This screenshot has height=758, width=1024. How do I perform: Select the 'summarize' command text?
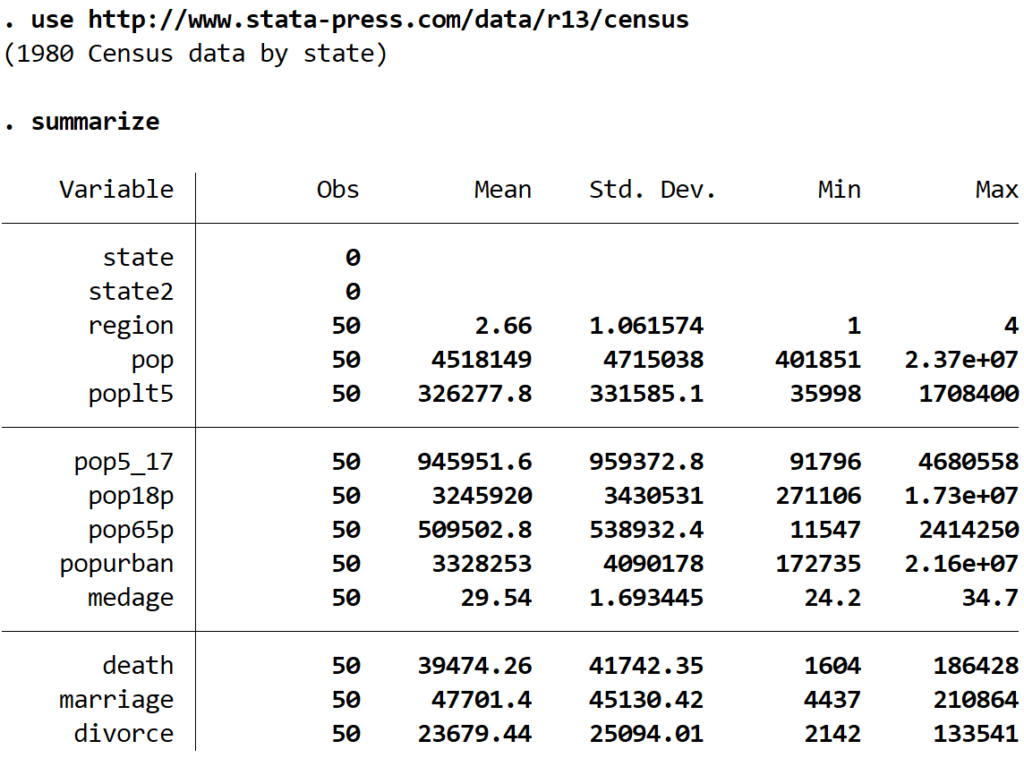(x=95, y=121)
